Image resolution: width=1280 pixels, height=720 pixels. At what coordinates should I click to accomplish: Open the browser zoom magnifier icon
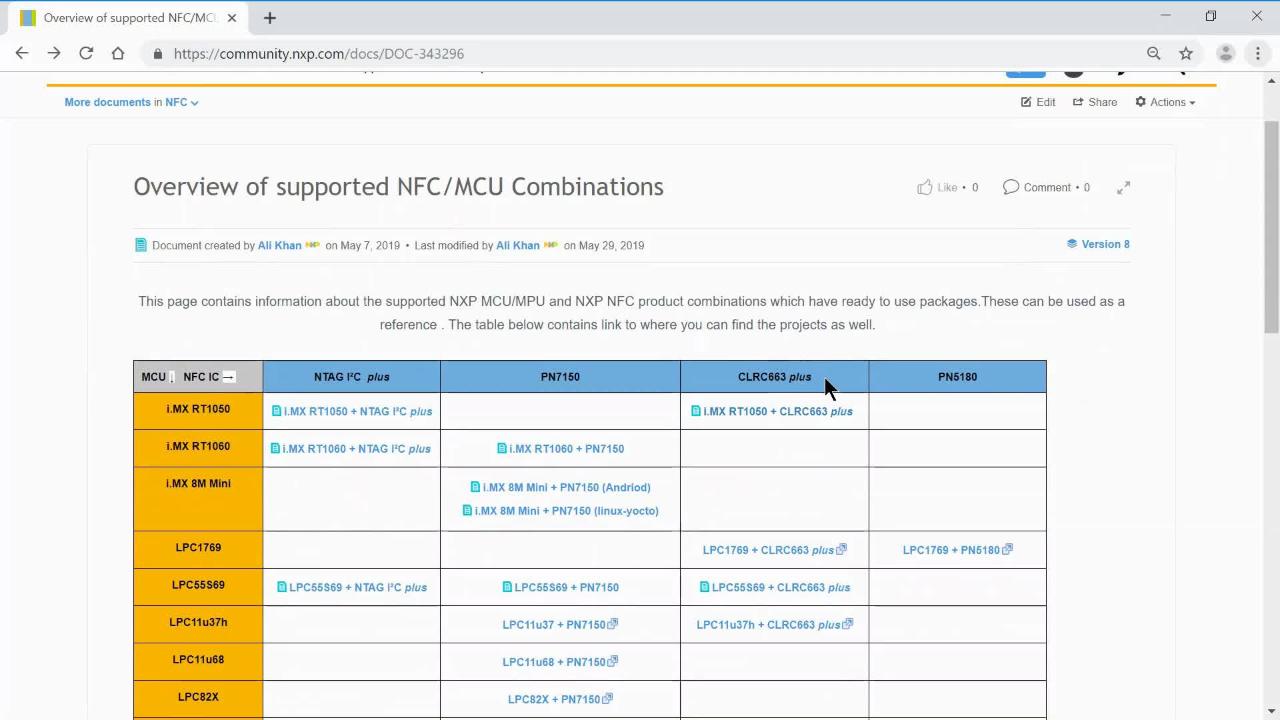1154,54
